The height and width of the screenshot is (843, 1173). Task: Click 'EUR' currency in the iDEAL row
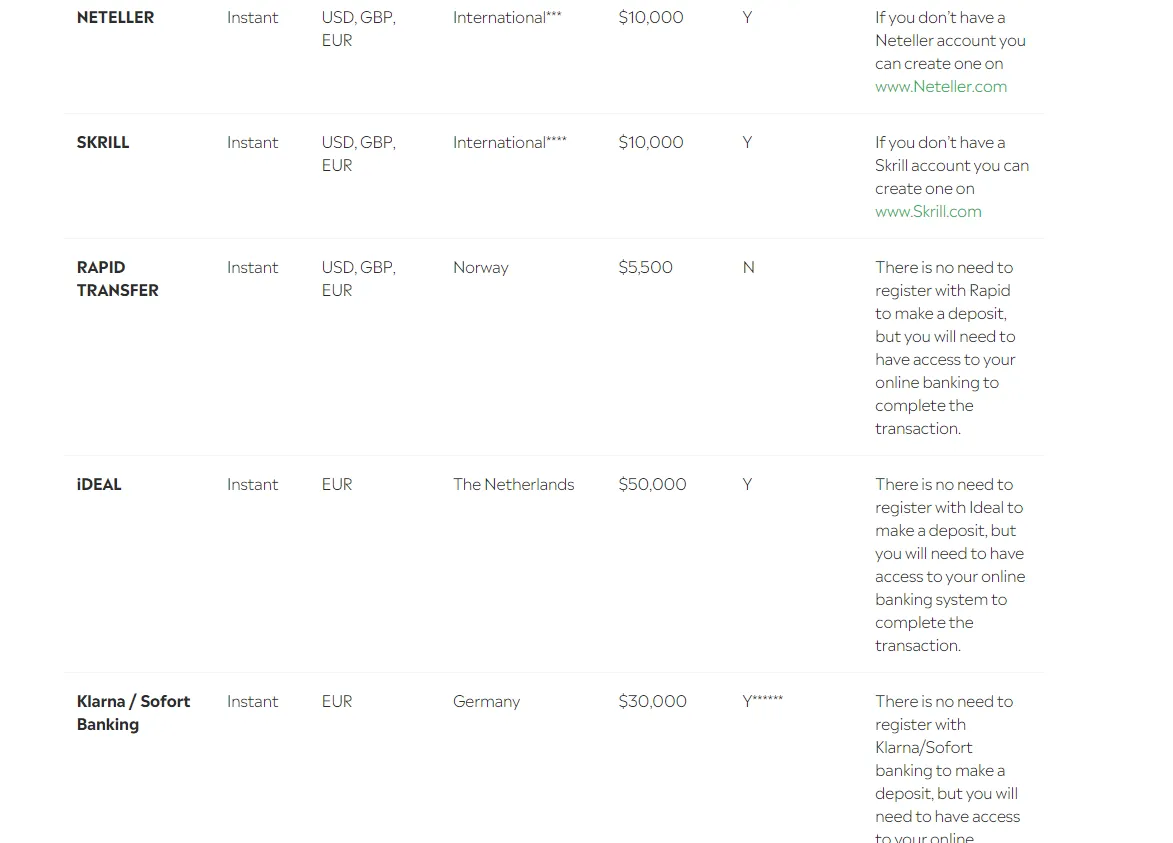[x=337, y=484]
